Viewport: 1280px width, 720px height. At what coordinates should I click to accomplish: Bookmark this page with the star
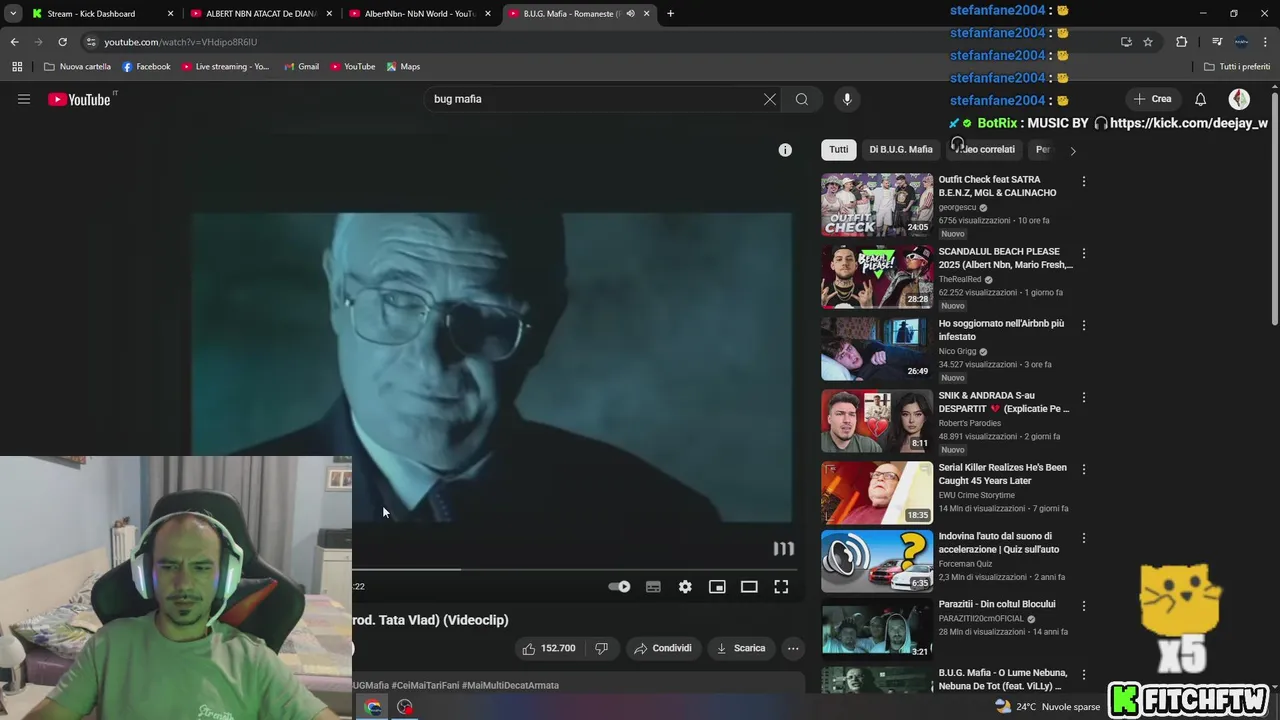click(x=1148, y=42)
